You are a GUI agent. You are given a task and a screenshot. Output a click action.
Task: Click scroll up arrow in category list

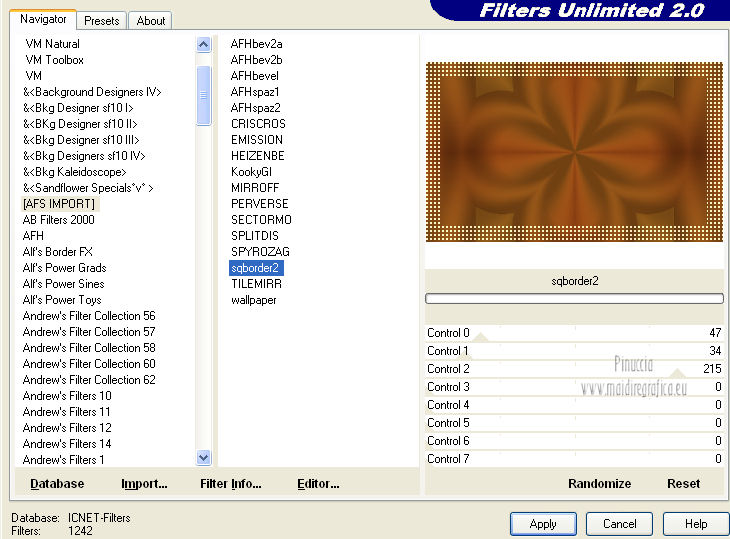point(203,45)
